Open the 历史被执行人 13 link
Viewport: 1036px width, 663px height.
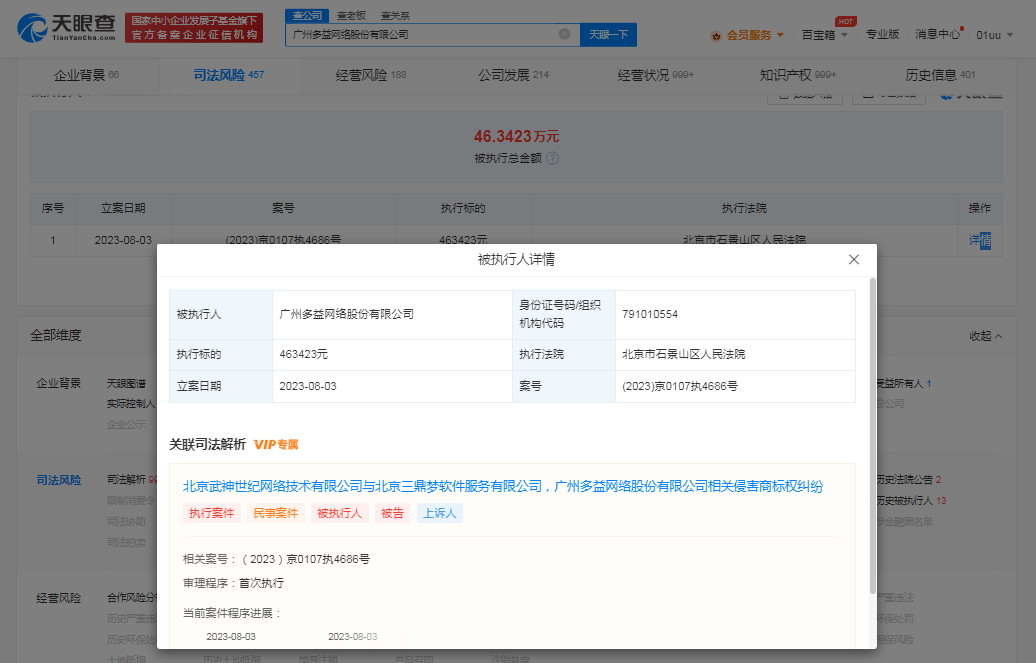point(912,500)
